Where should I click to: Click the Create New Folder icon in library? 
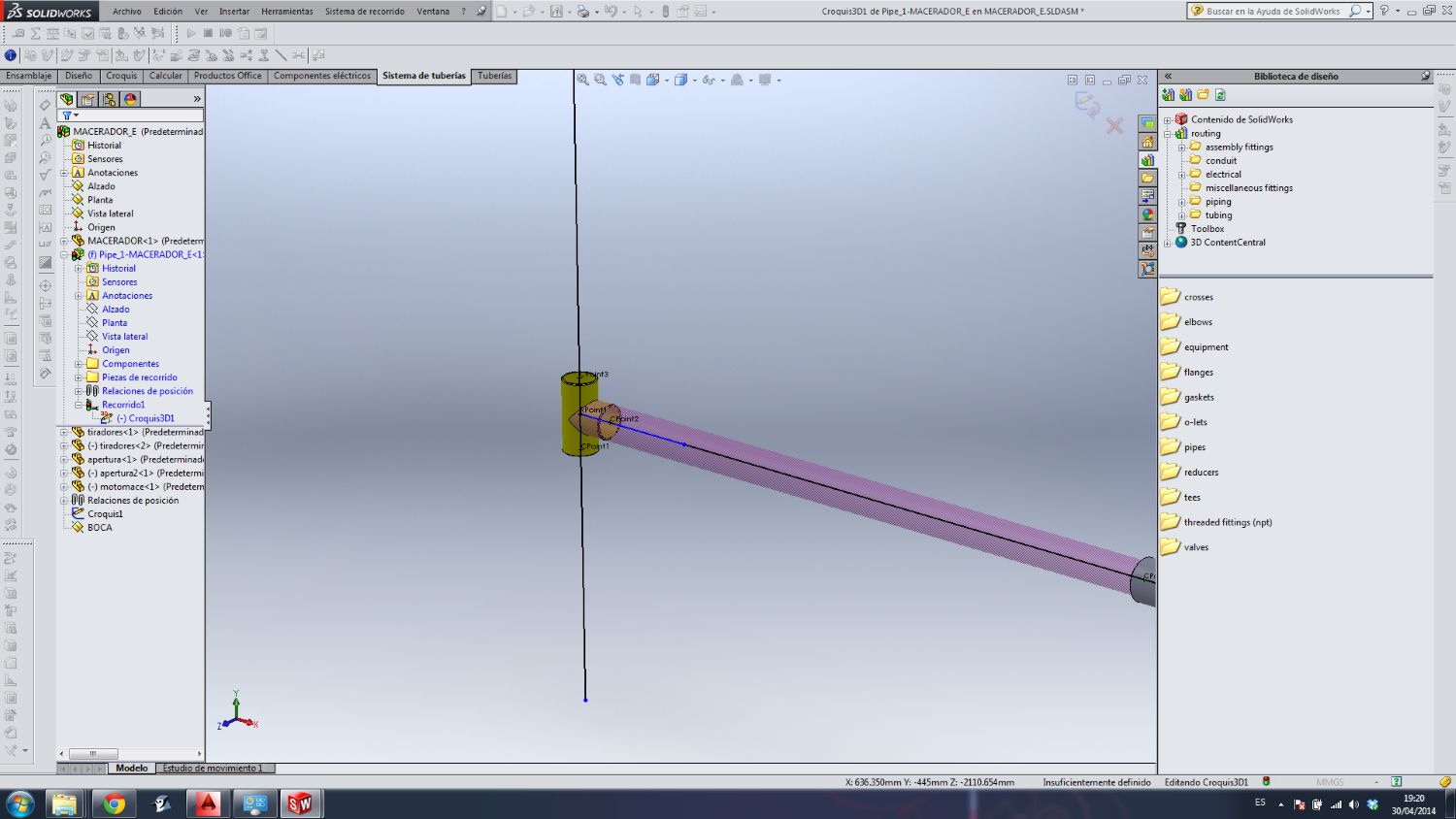1203,95
